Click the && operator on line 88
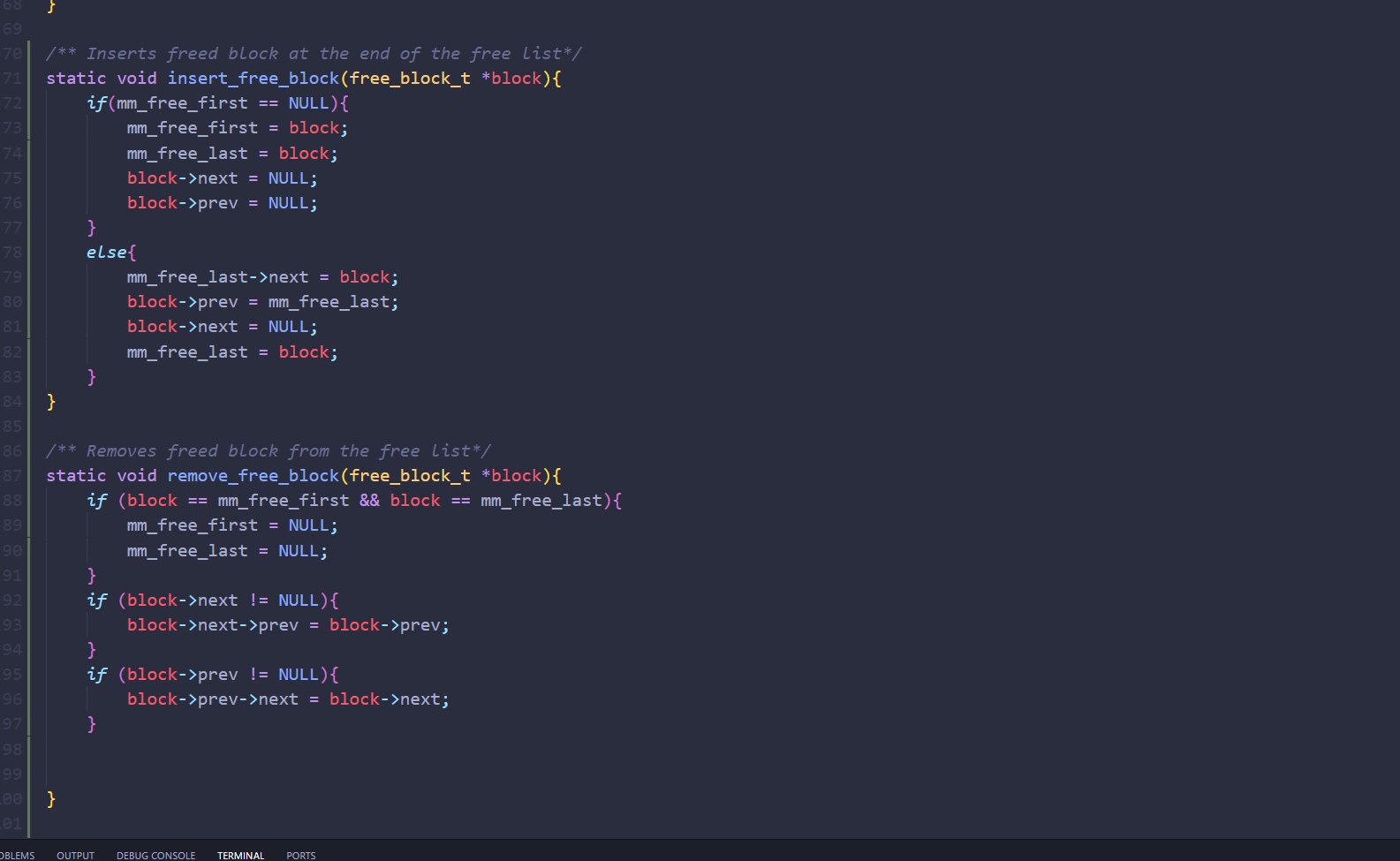The image size is (1400, 861). (x=369, y=501)
